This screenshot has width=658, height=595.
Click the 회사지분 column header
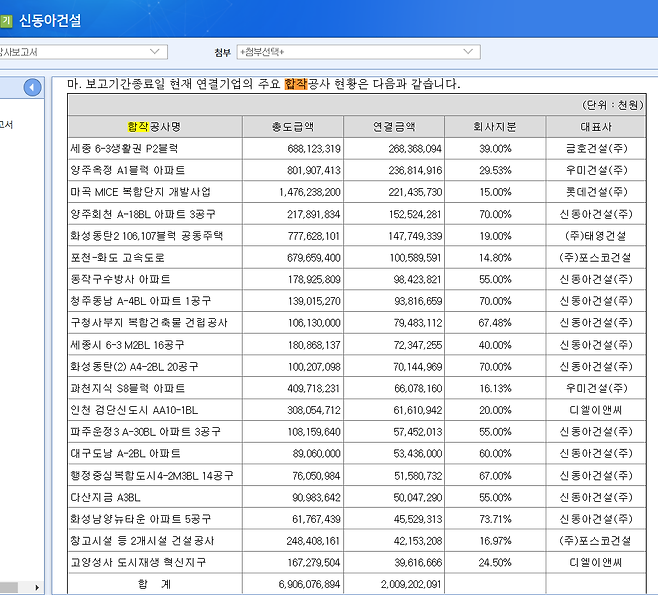tap(495, 127)
